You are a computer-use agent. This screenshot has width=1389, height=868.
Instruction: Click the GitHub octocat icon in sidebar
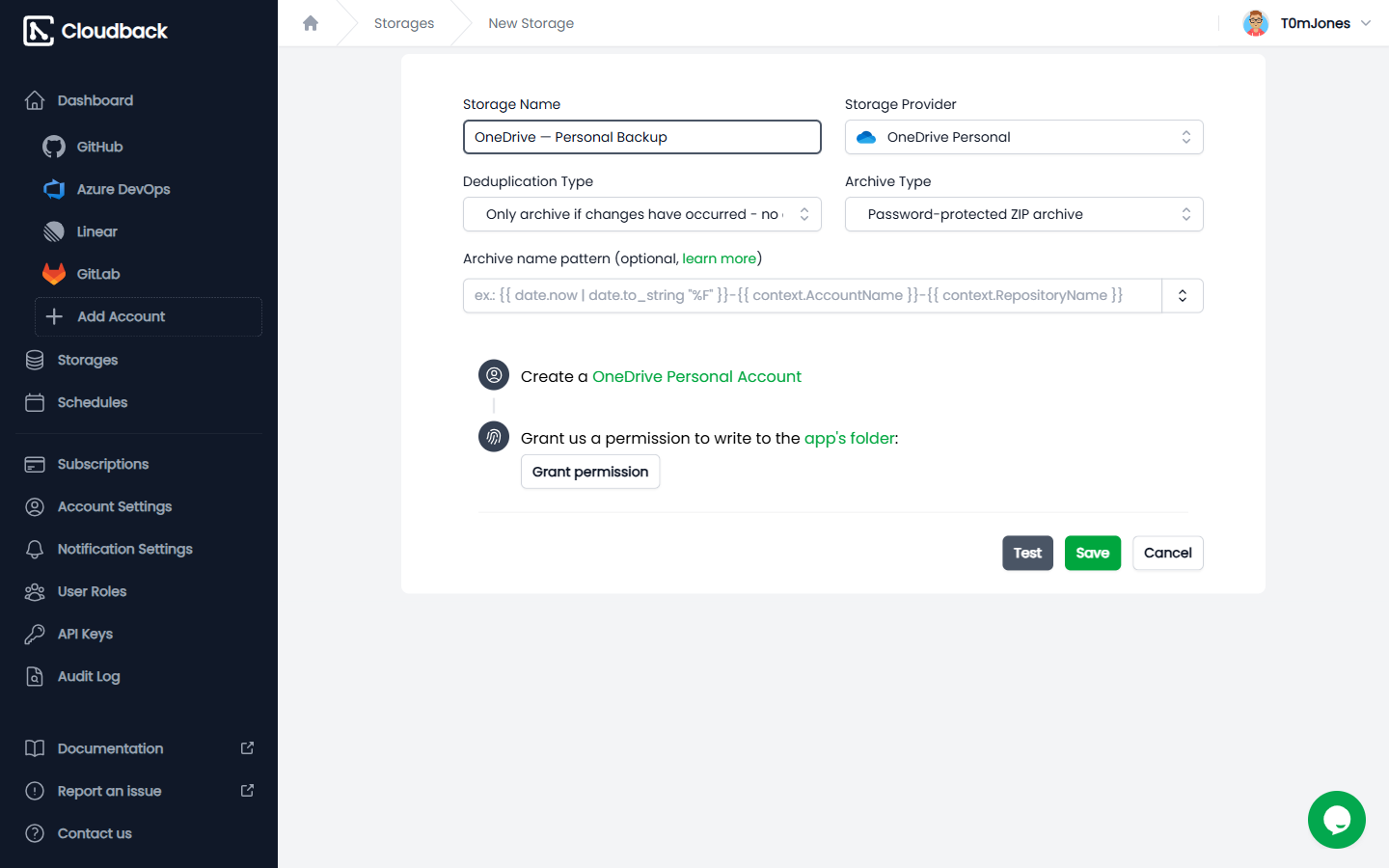54,147
